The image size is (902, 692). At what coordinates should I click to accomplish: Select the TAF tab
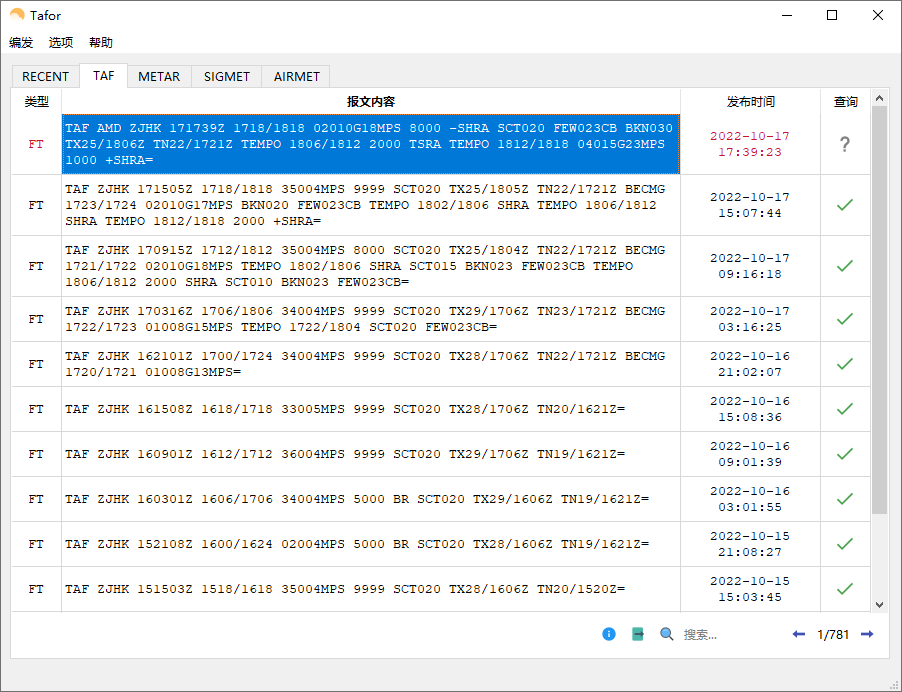tap(104, 75)
